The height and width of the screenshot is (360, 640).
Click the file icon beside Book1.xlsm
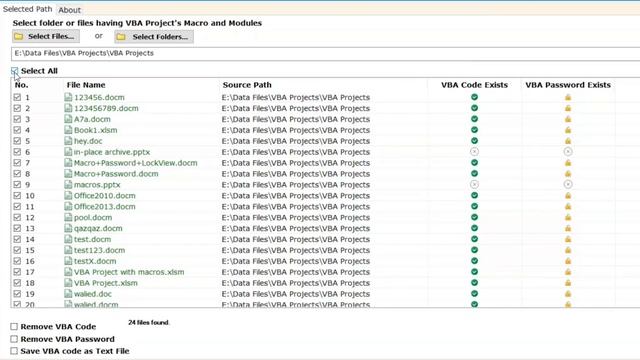tap(68, 130)
